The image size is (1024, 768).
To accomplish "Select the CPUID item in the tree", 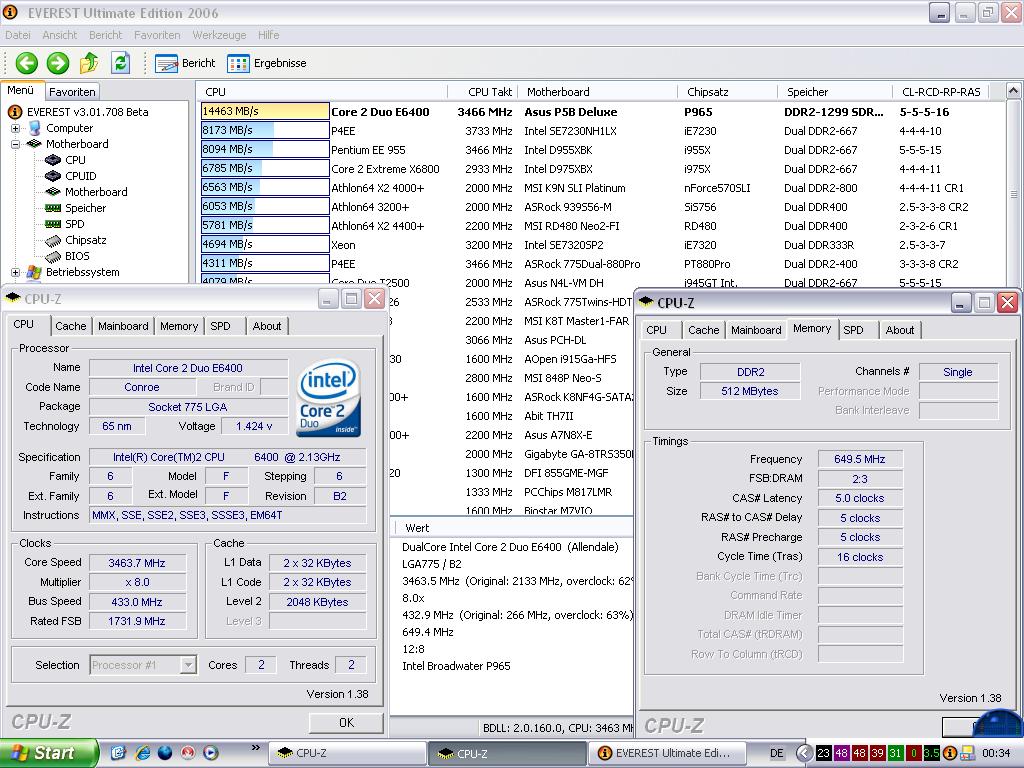I will [x=80, y=176].
